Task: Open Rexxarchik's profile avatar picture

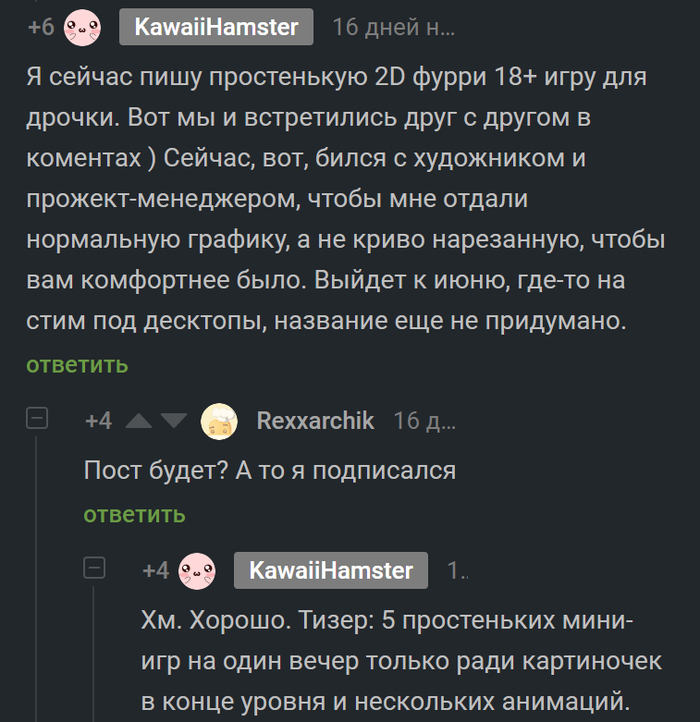Action: 219,421
